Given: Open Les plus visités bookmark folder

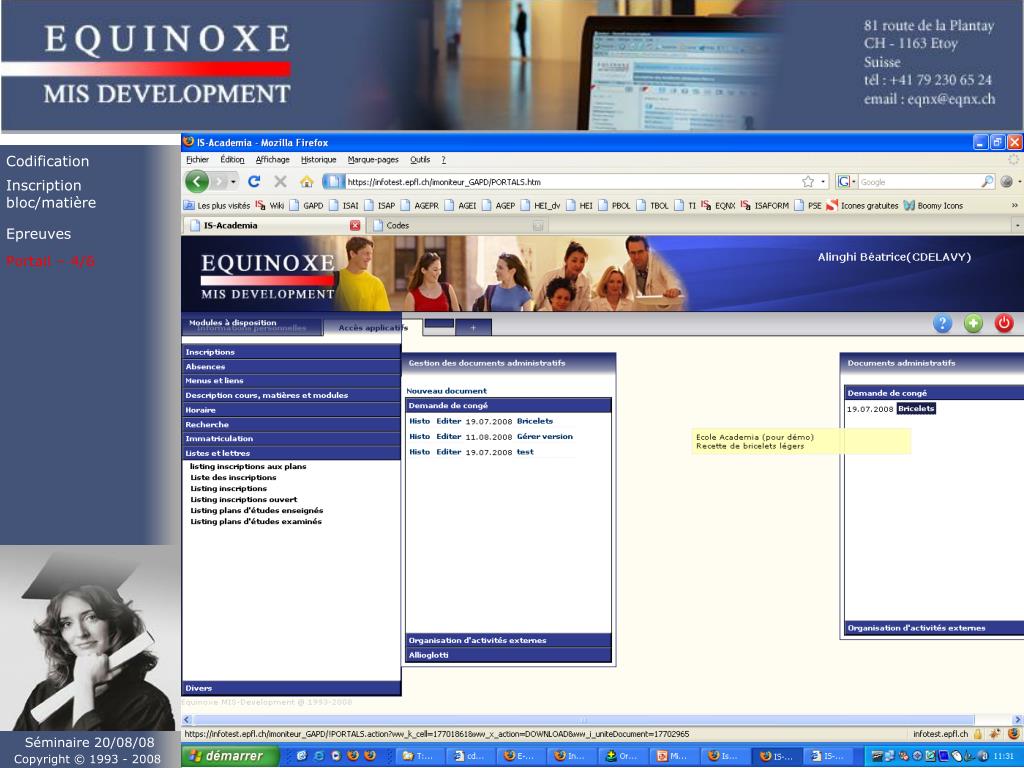Looking at the screenshot, I should (217, 205).
